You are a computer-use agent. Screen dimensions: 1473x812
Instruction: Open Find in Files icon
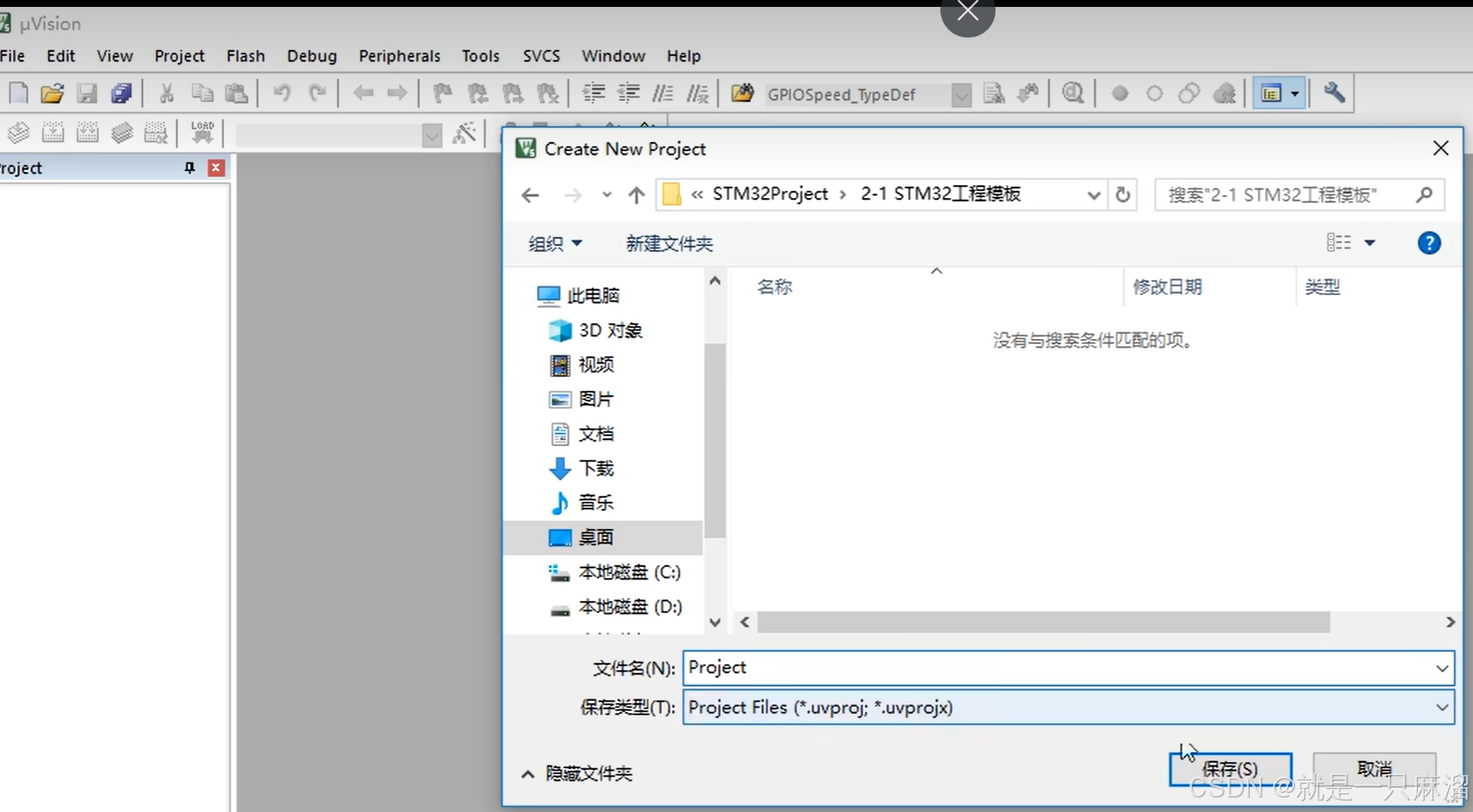click(x=742, y=94)
